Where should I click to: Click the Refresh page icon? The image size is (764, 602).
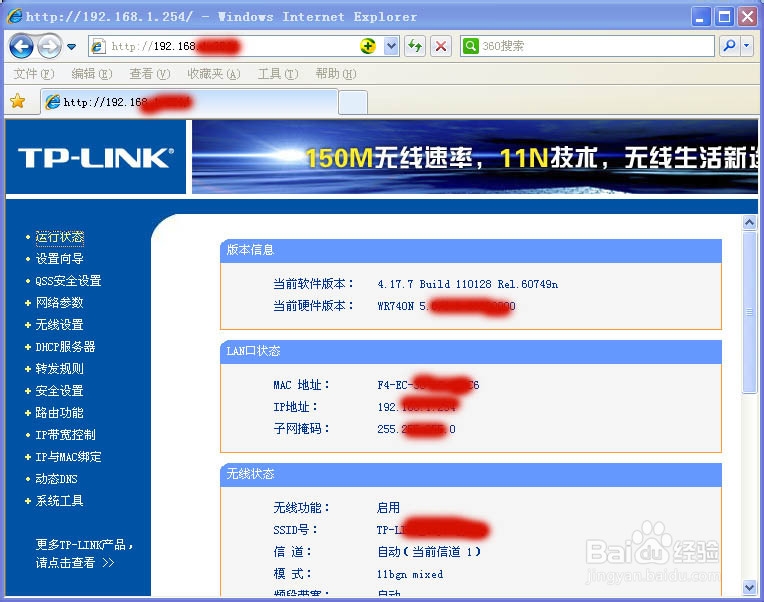pos(415,46)
